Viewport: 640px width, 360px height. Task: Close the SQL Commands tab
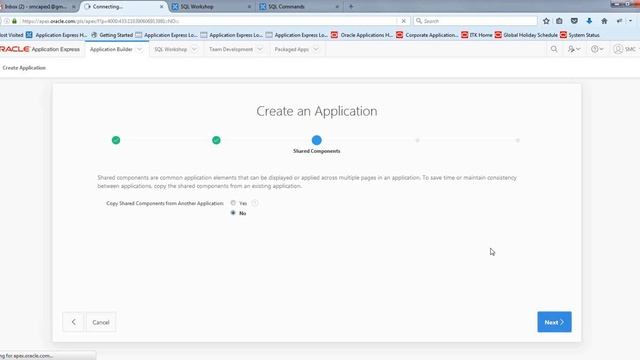337,7
